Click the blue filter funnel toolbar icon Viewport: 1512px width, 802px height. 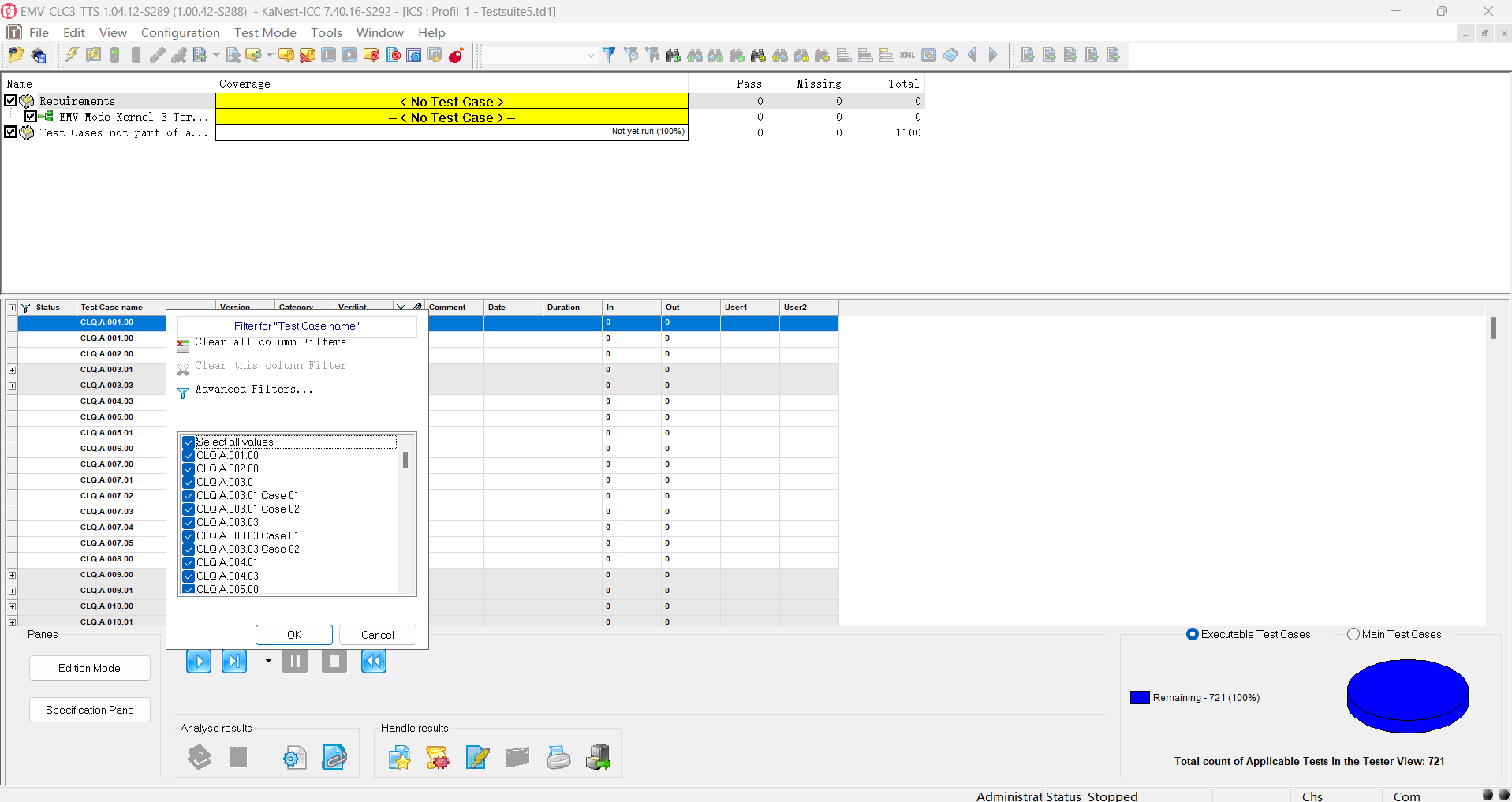coord(609,55)
